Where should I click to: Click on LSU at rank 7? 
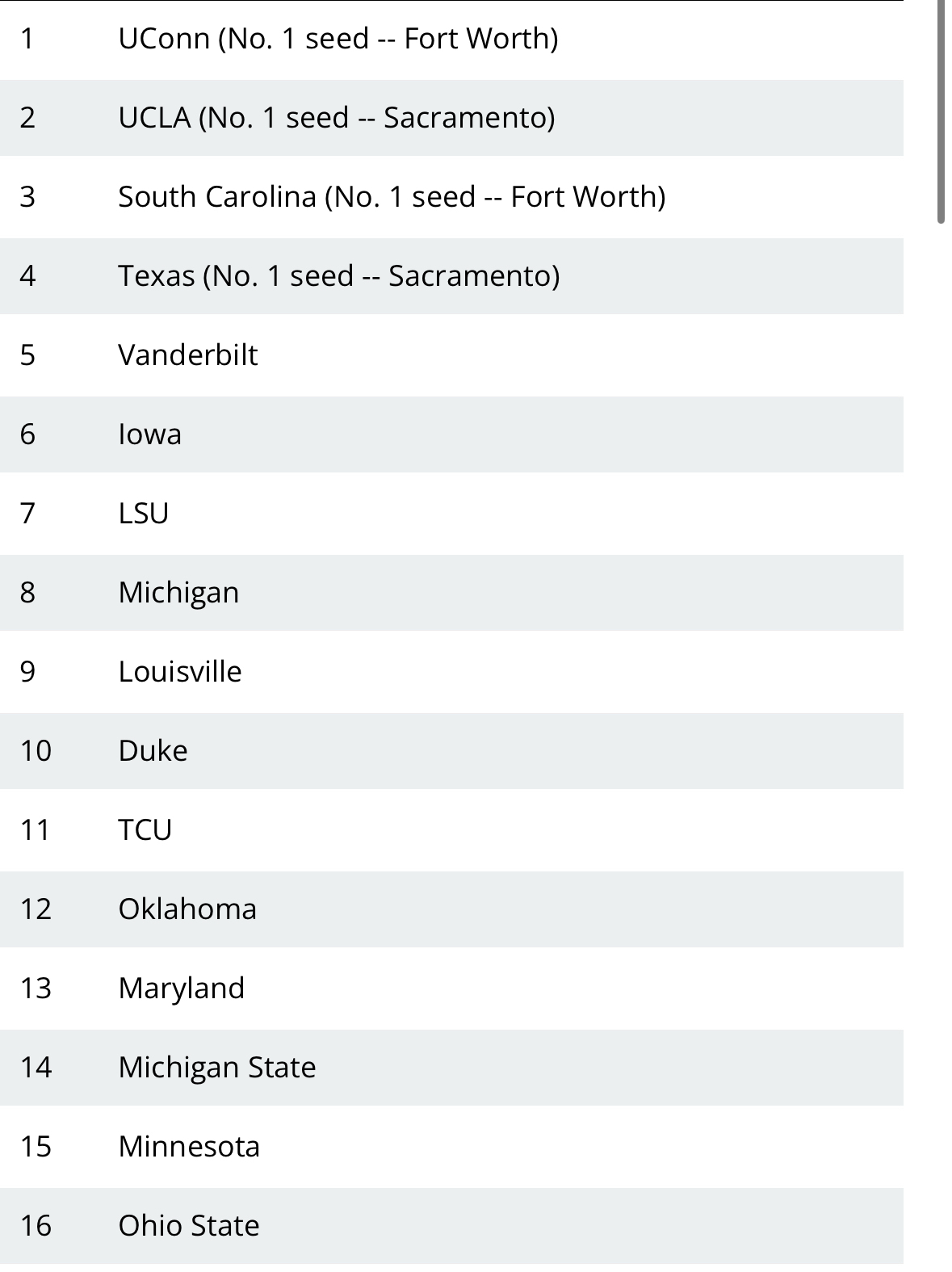pos(143,514)
